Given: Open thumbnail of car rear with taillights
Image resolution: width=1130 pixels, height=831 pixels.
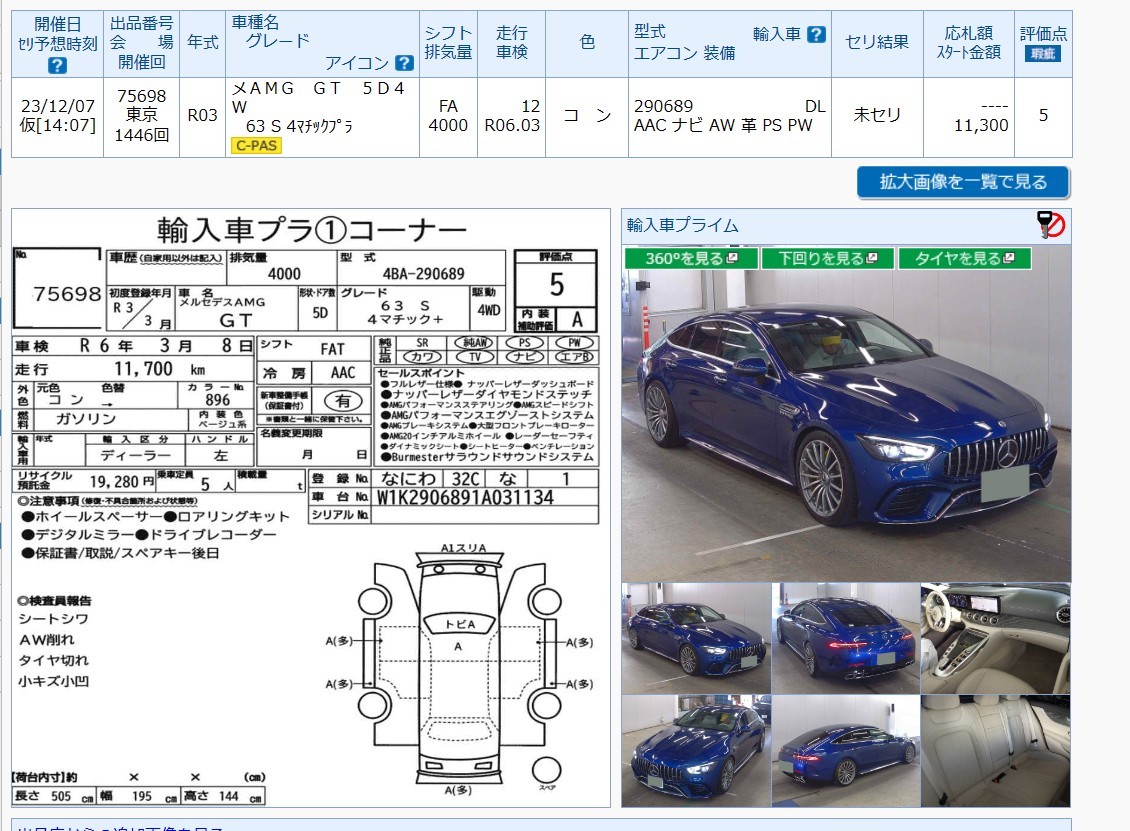Looking at the screenshot, I should [846, 639].
